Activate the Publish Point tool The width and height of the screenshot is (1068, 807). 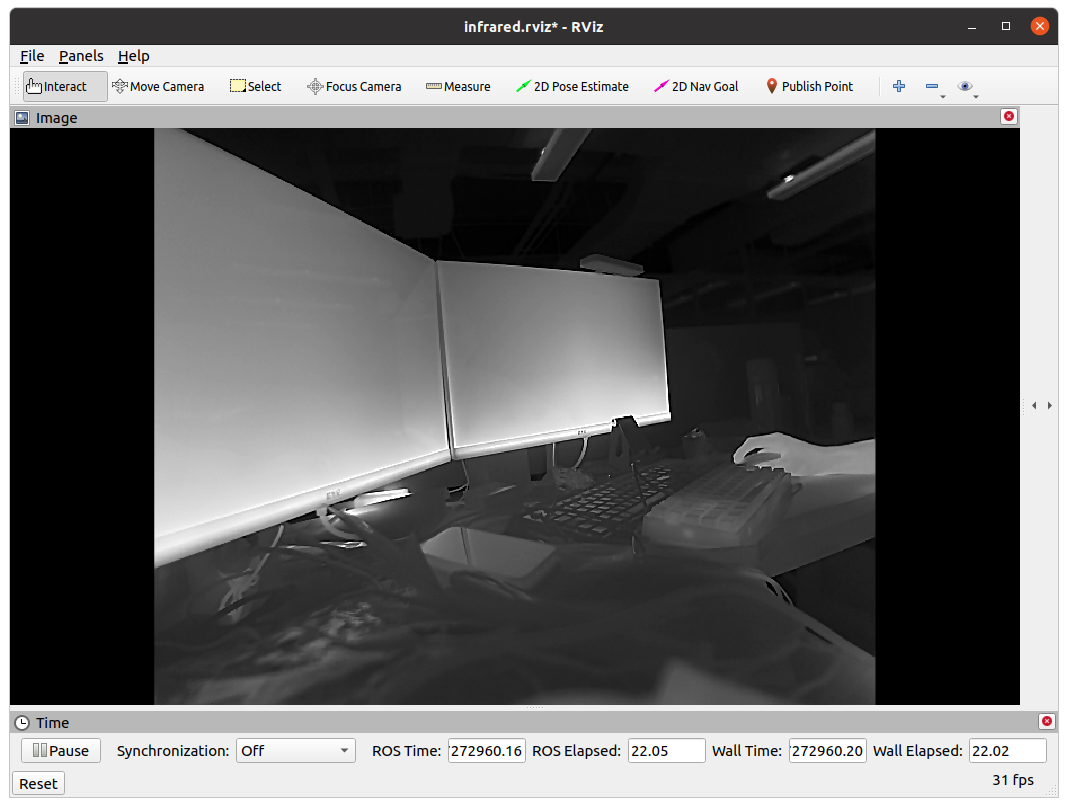[x=809, y=86]
